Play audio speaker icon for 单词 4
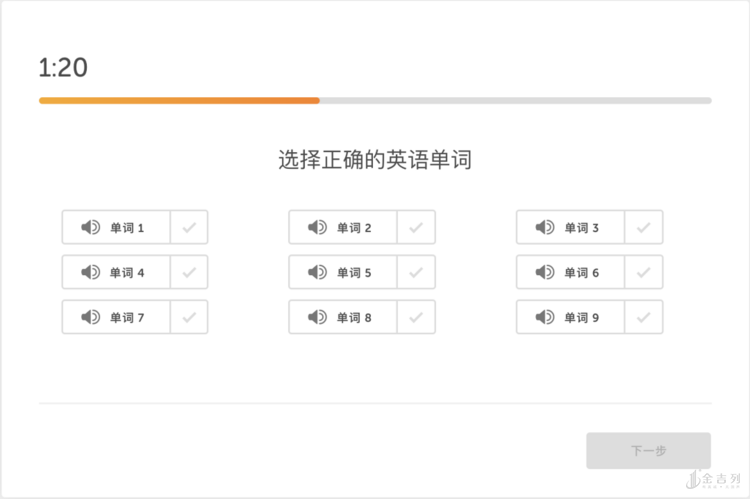The image size is (750, 499). (x=91, y=272)
